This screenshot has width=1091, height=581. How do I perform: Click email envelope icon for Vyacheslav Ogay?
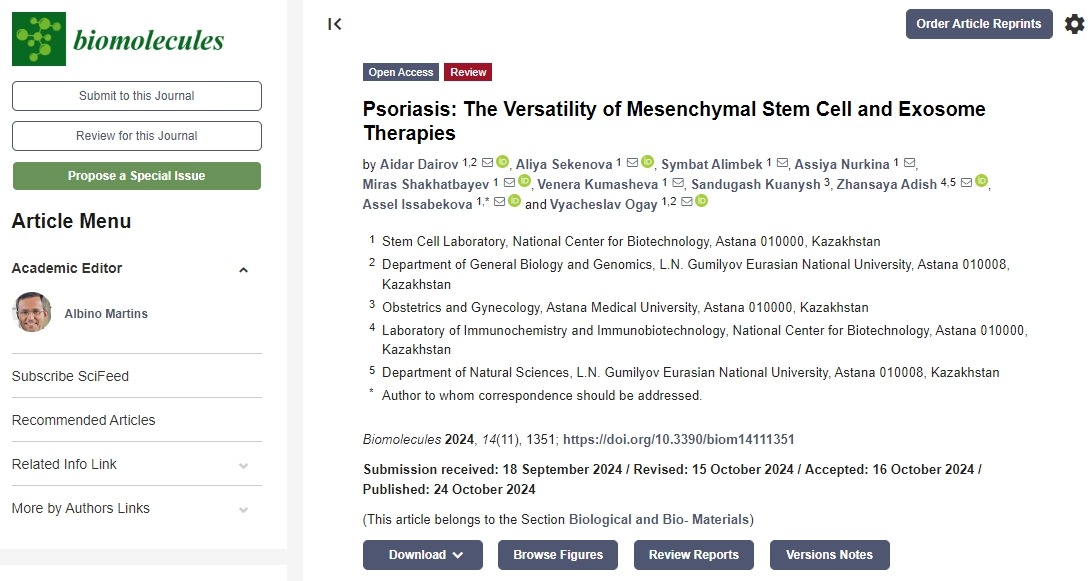click(x=686, y=202)
